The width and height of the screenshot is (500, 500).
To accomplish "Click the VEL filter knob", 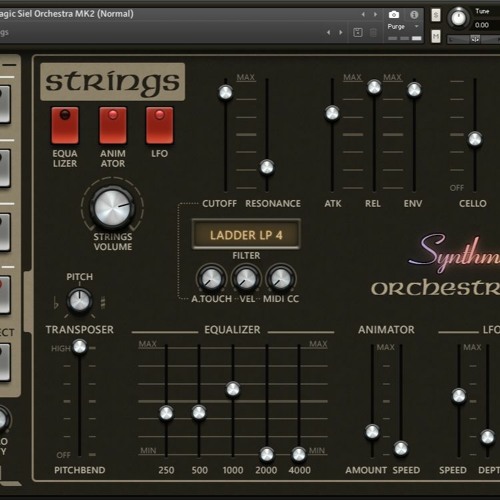I will pos(246,279).
